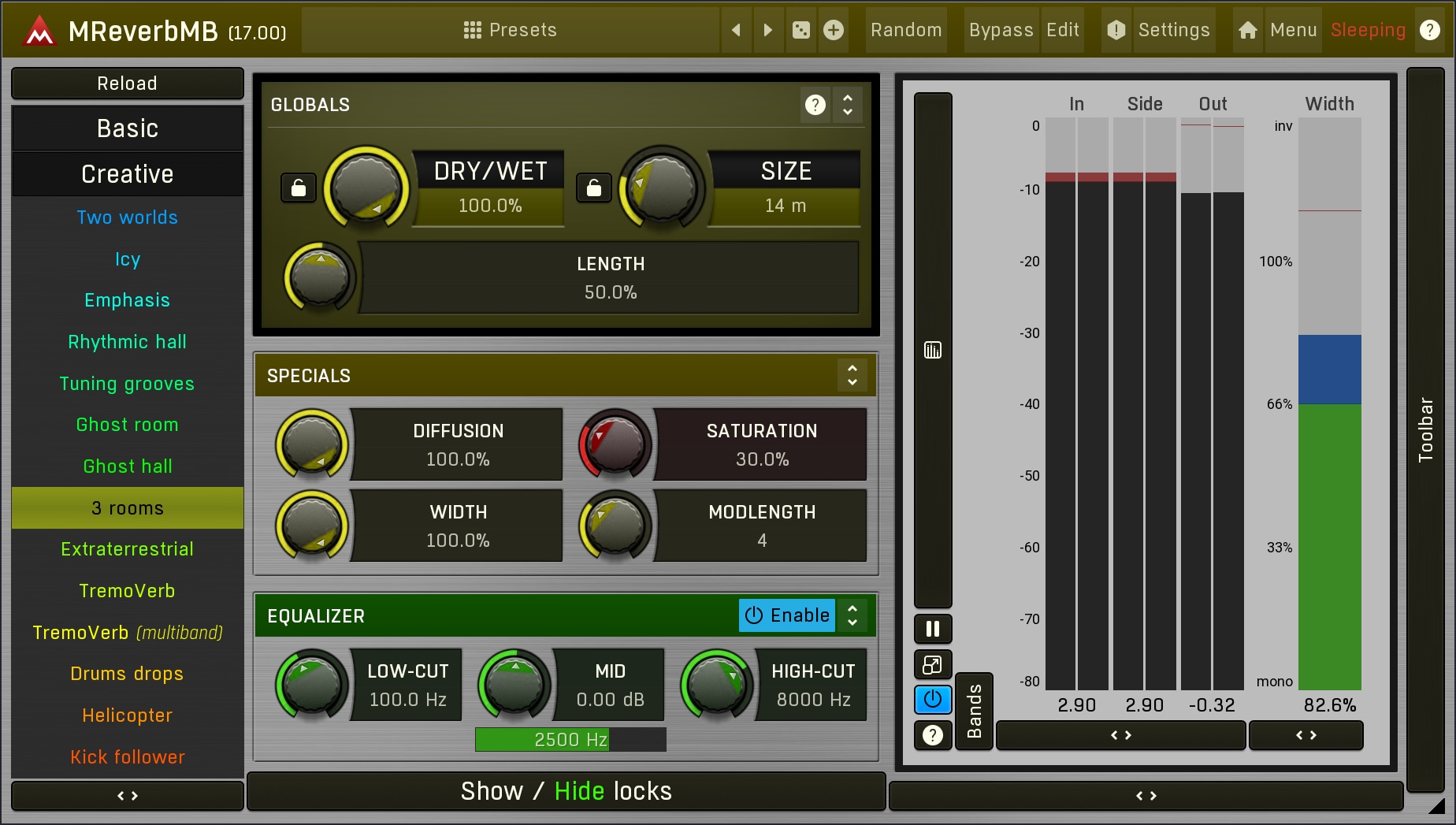Click the meter pop-out window icon
1456x825 pixels.
coord(933,664)
